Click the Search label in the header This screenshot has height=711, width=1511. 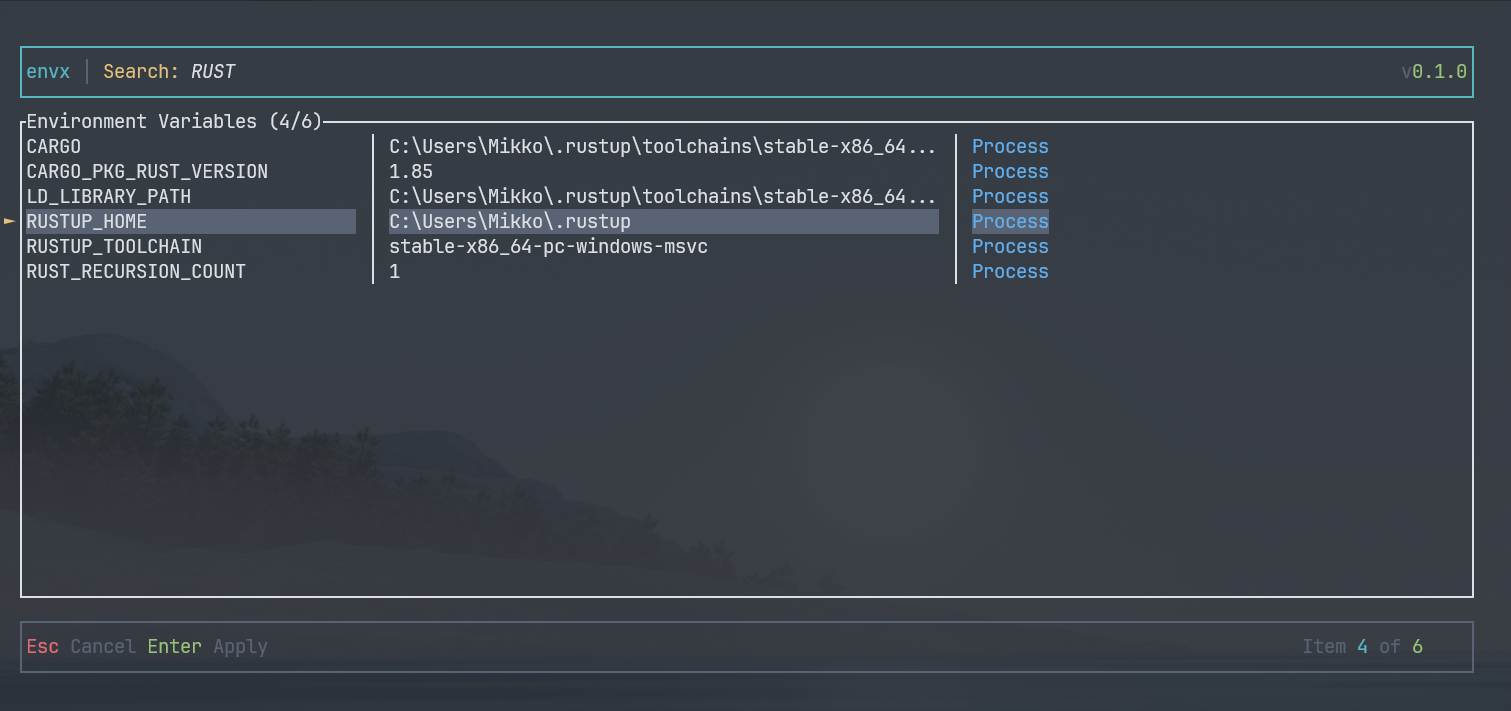[x=140, y=71]
